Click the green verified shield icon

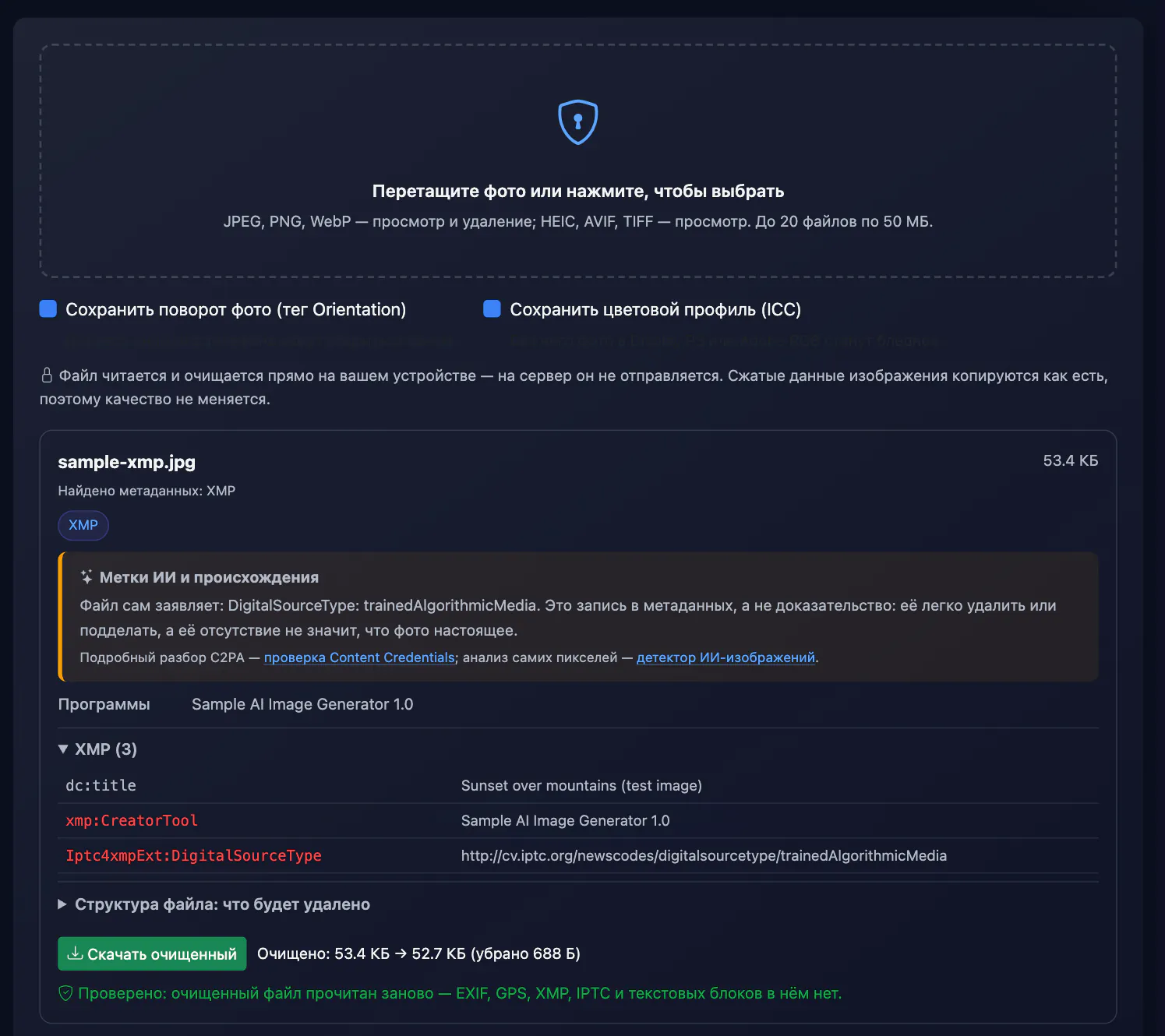[65, 993]
